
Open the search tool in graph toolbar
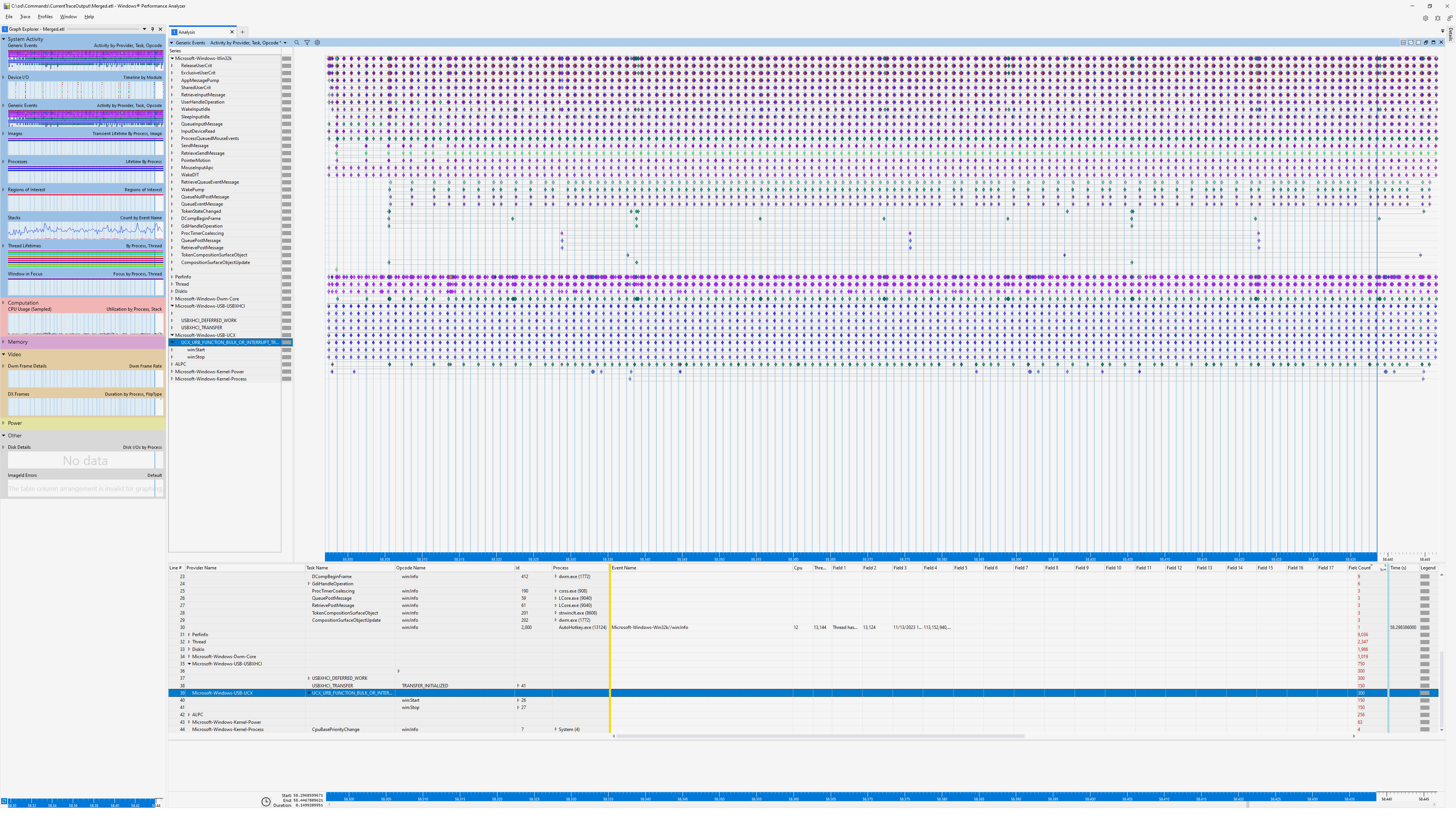coord(297,42)
